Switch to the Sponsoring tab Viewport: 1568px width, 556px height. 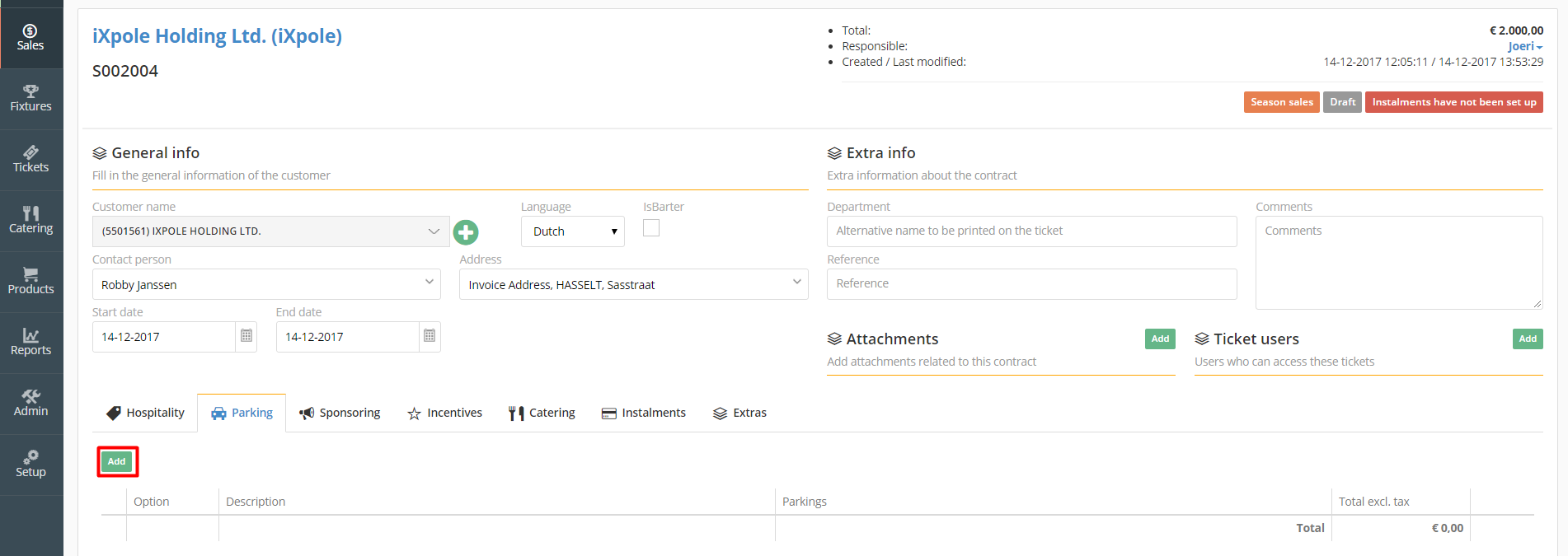coord(340,413)
